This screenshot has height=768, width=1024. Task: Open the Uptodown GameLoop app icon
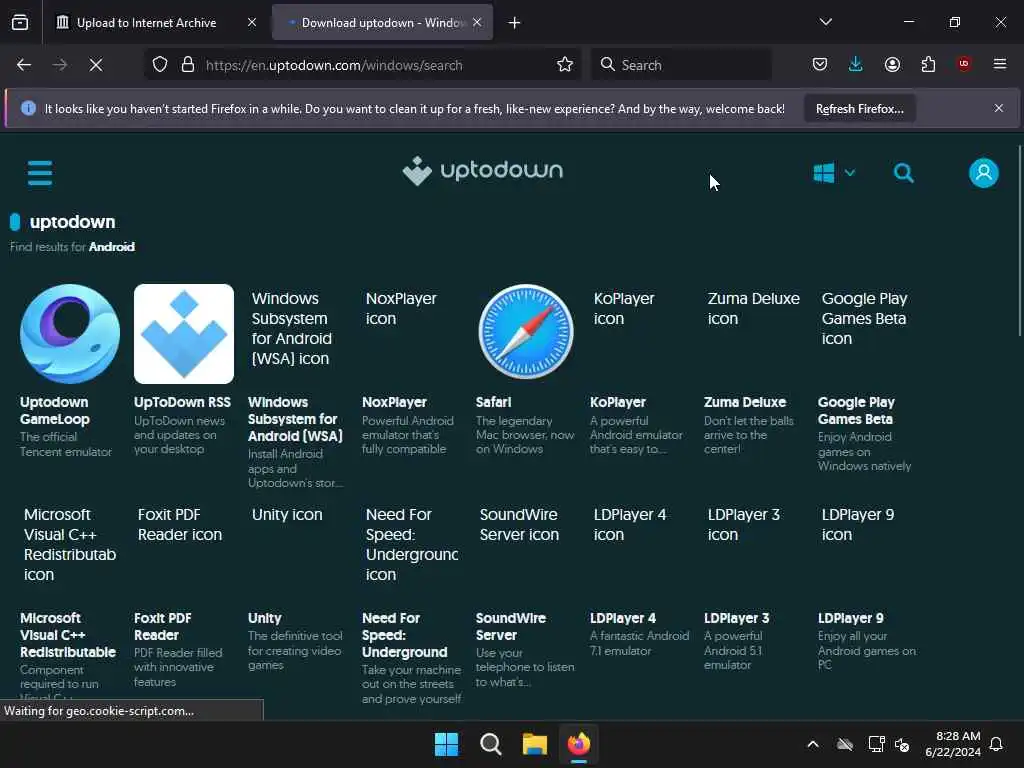click(x=70, y=334)
